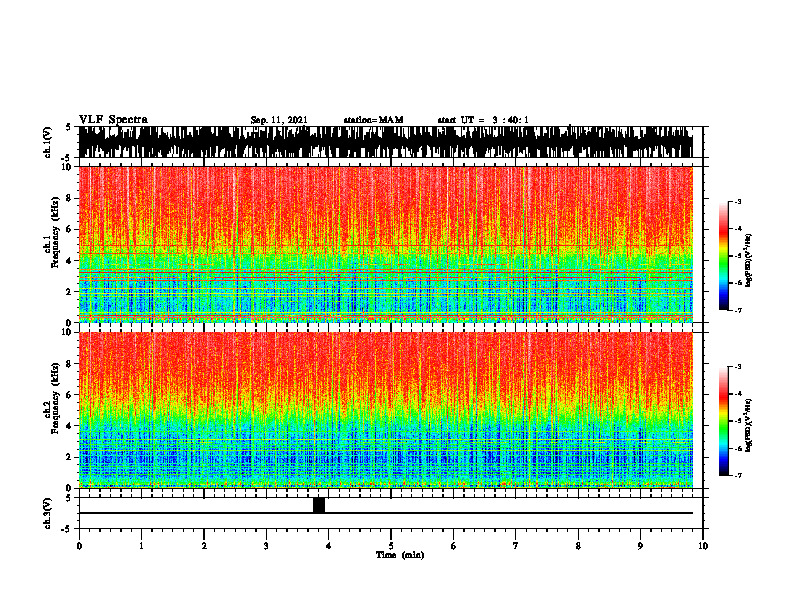
Task: Click the "3" tick on the time axis
Action: point(266,546)
